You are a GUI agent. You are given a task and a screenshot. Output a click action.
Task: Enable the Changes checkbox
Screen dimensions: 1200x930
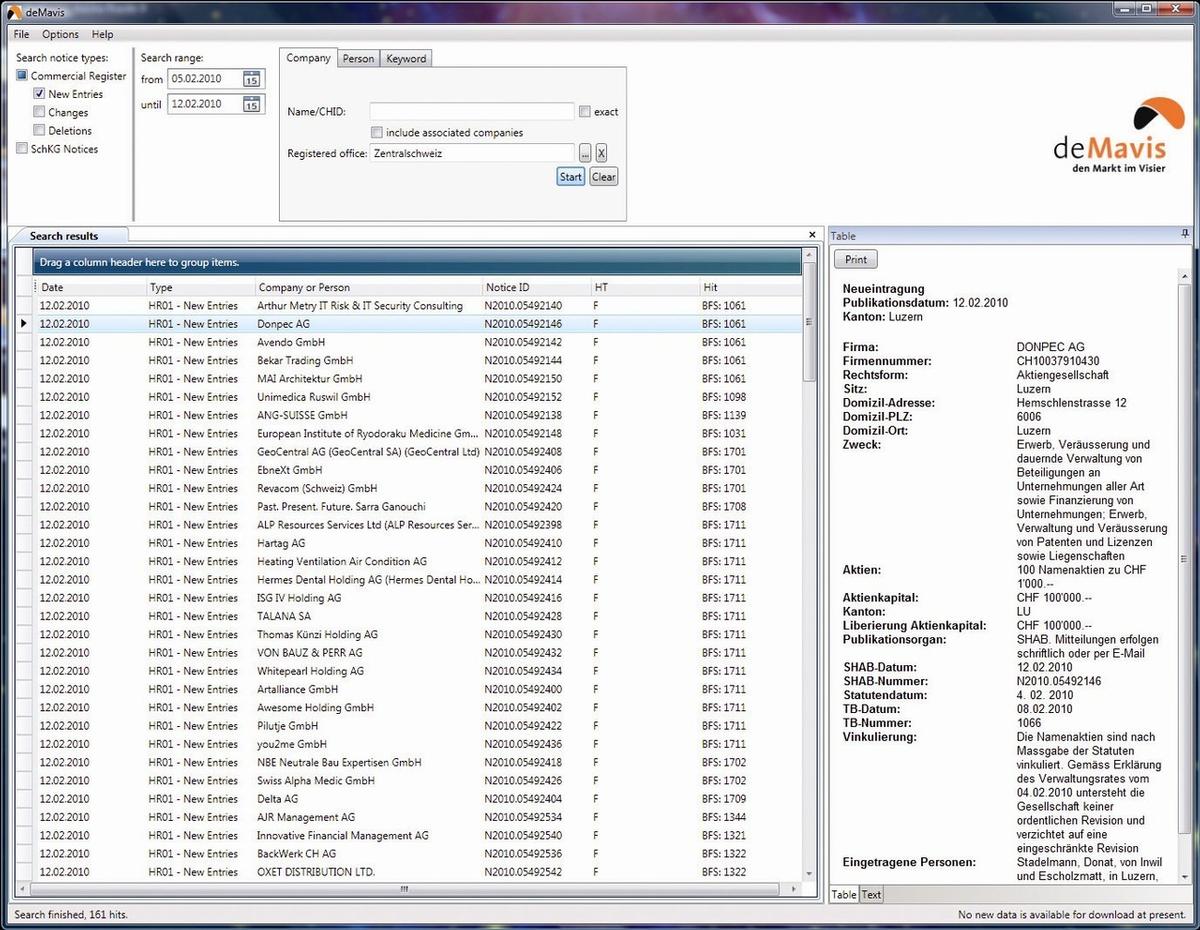coord(39,112)
